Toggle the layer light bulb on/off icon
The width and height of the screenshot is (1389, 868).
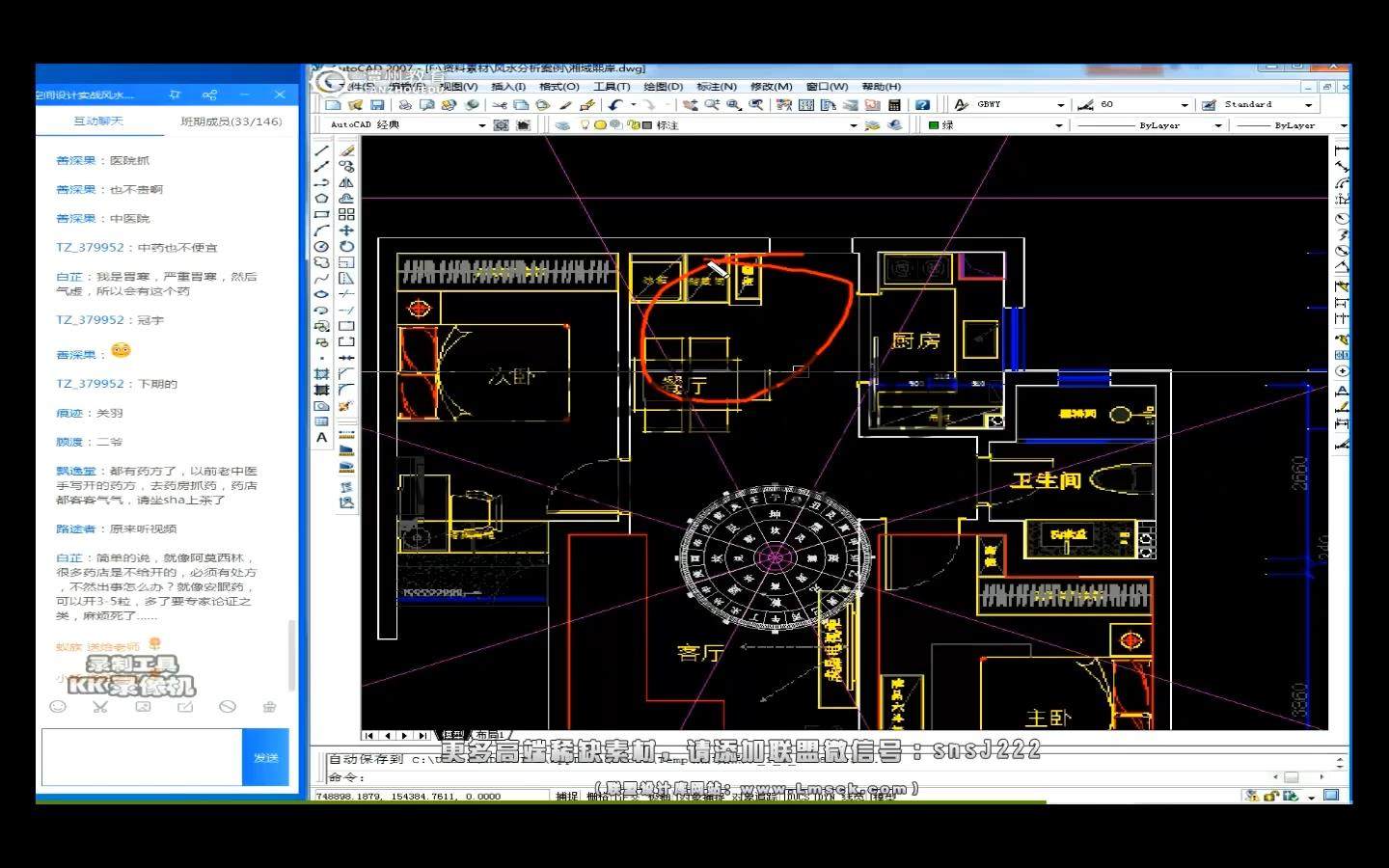(585, 125)
